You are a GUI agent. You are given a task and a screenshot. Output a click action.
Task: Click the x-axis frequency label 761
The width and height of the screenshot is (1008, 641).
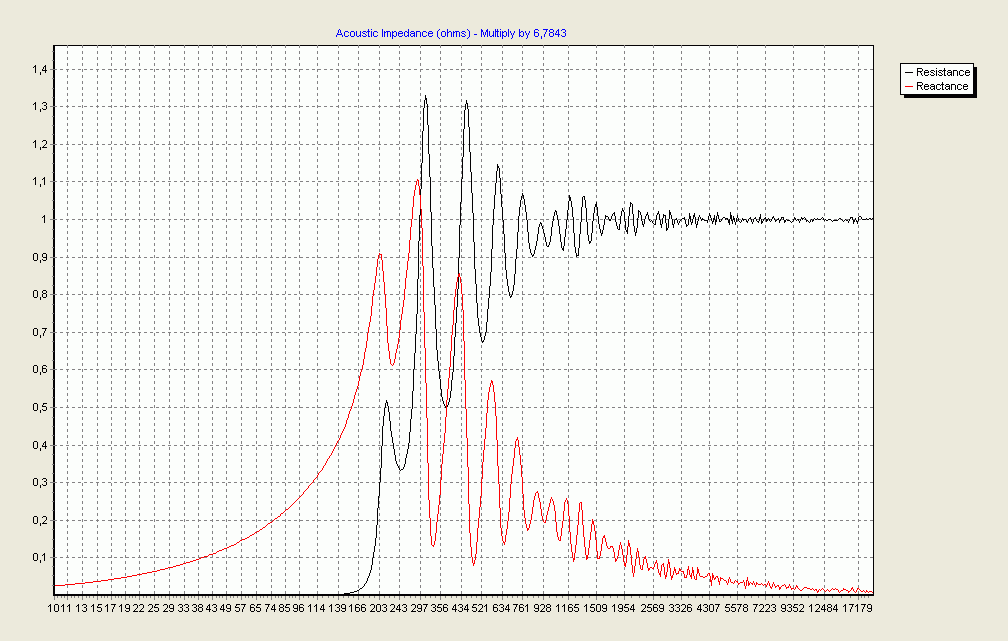[x=521, y=608]
